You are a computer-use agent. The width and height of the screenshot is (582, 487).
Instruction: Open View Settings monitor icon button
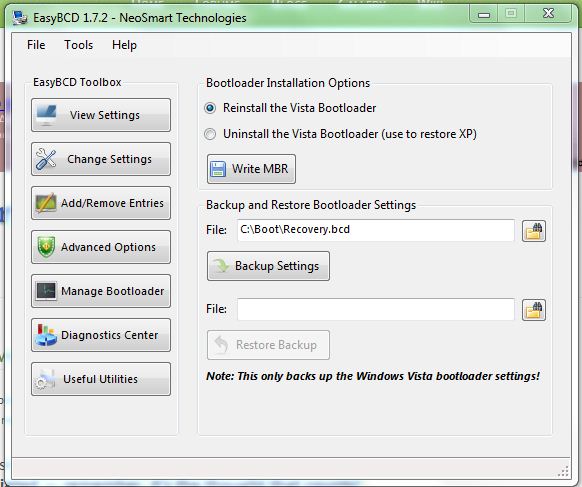click(46, 115)
